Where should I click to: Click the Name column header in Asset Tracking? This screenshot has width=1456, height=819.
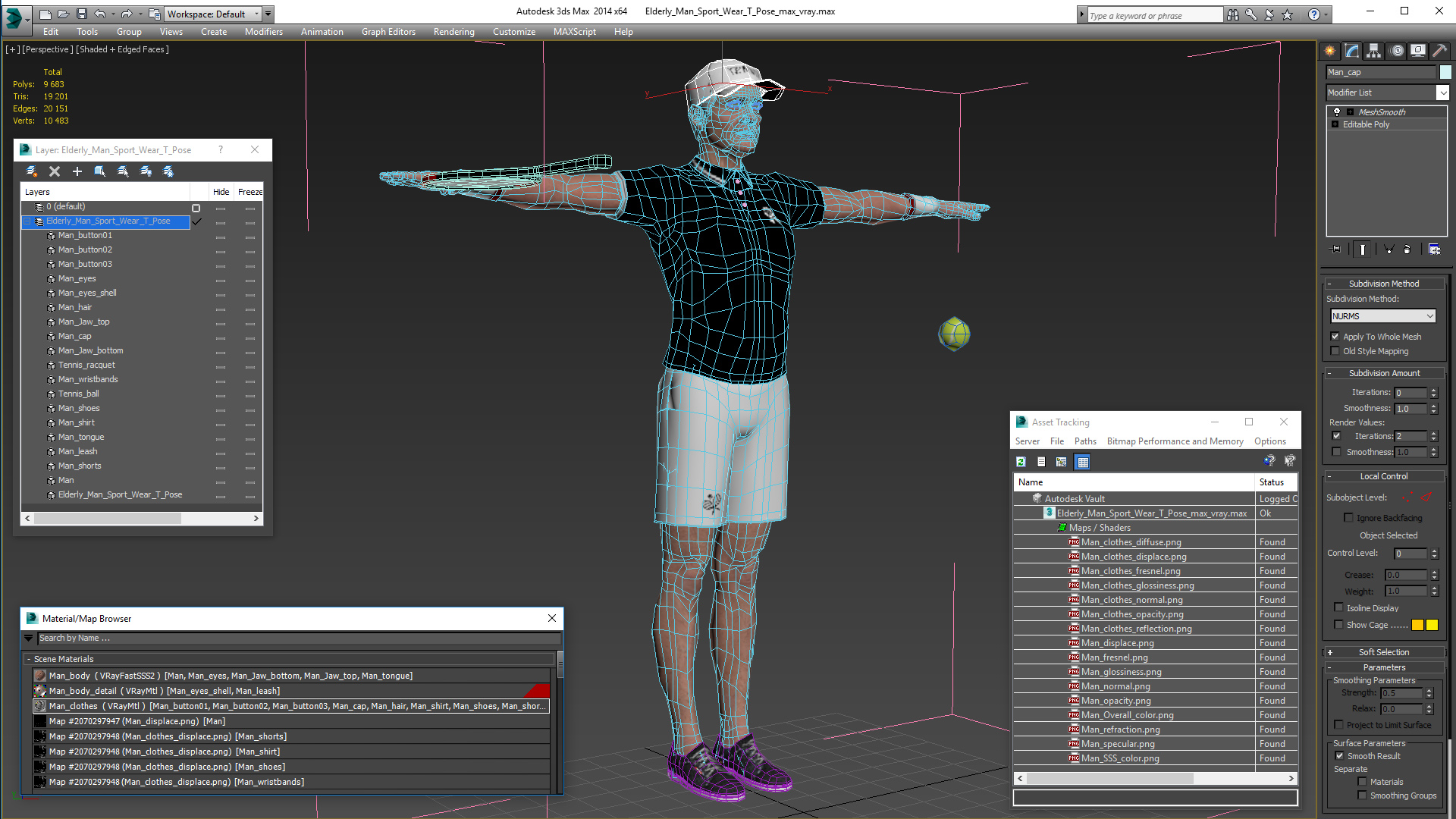point(1134,482)
